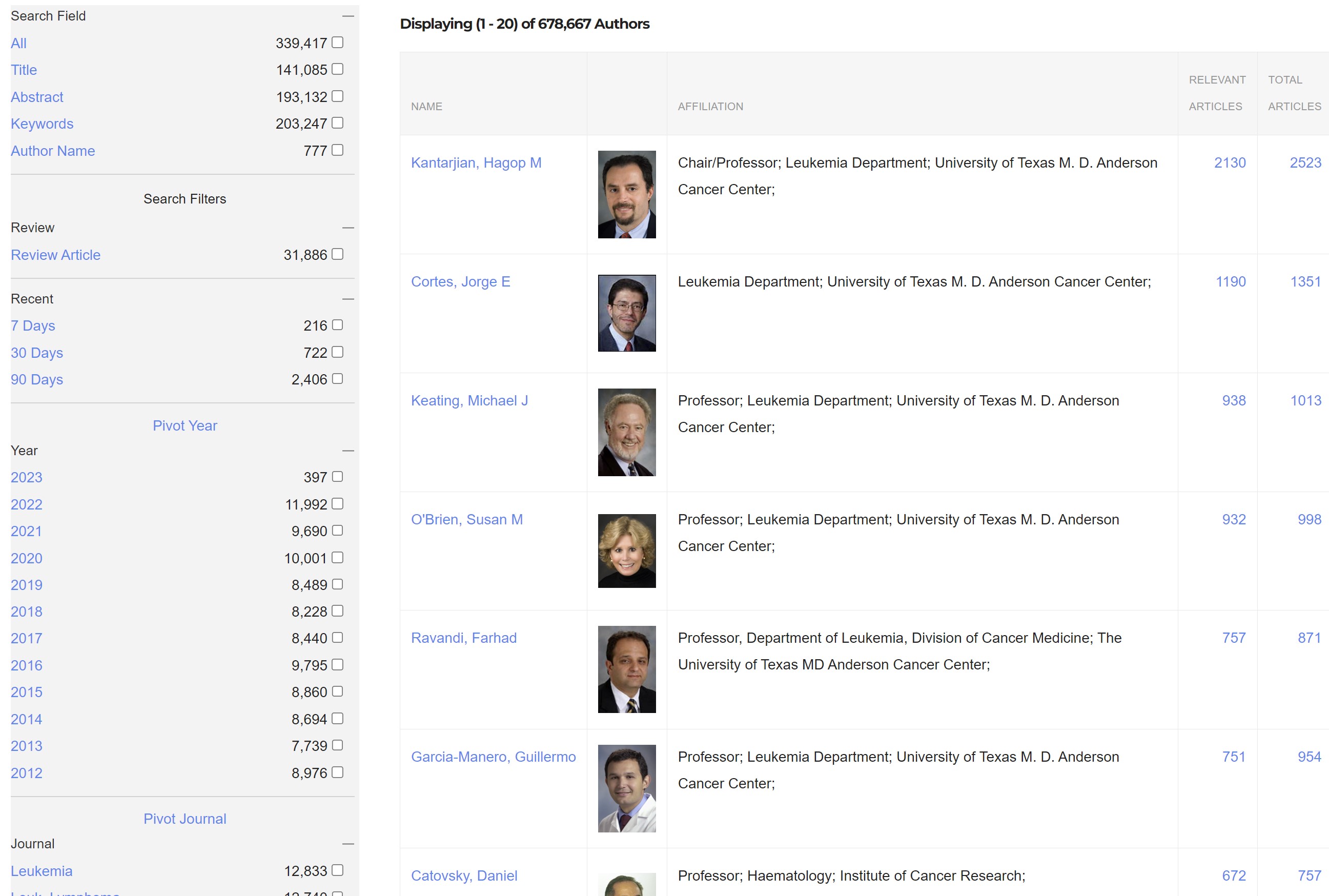Filter results to 30 Days
Image resolution: width=1329 pixels, height=896 pixels.
[36, 353]
